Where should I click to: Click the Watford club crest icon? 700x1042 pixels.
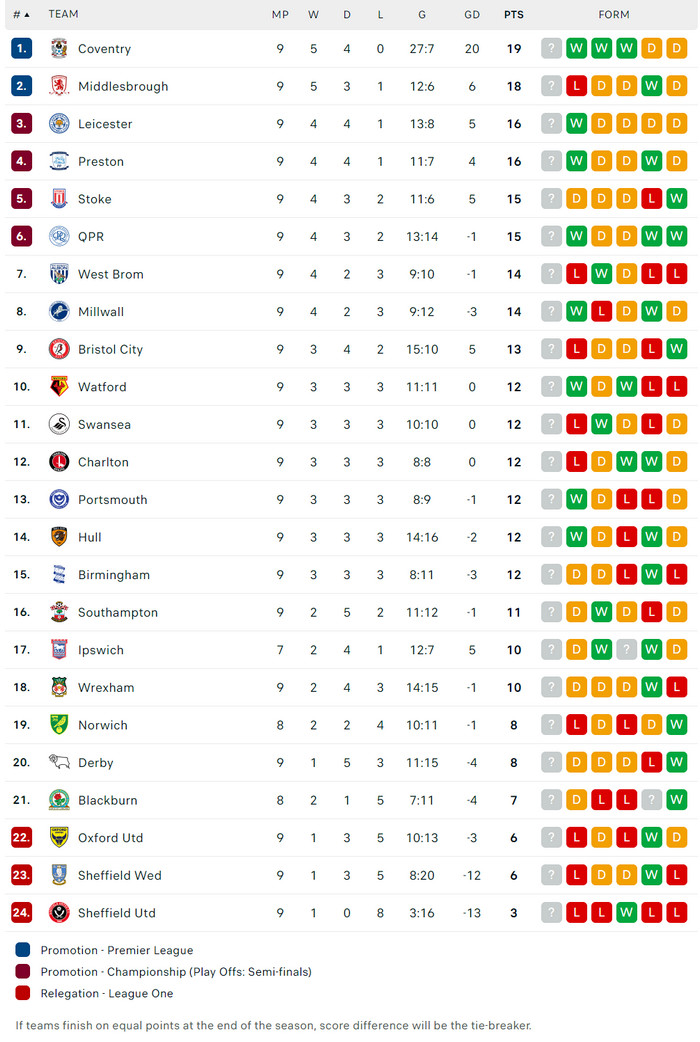point(59,387)
